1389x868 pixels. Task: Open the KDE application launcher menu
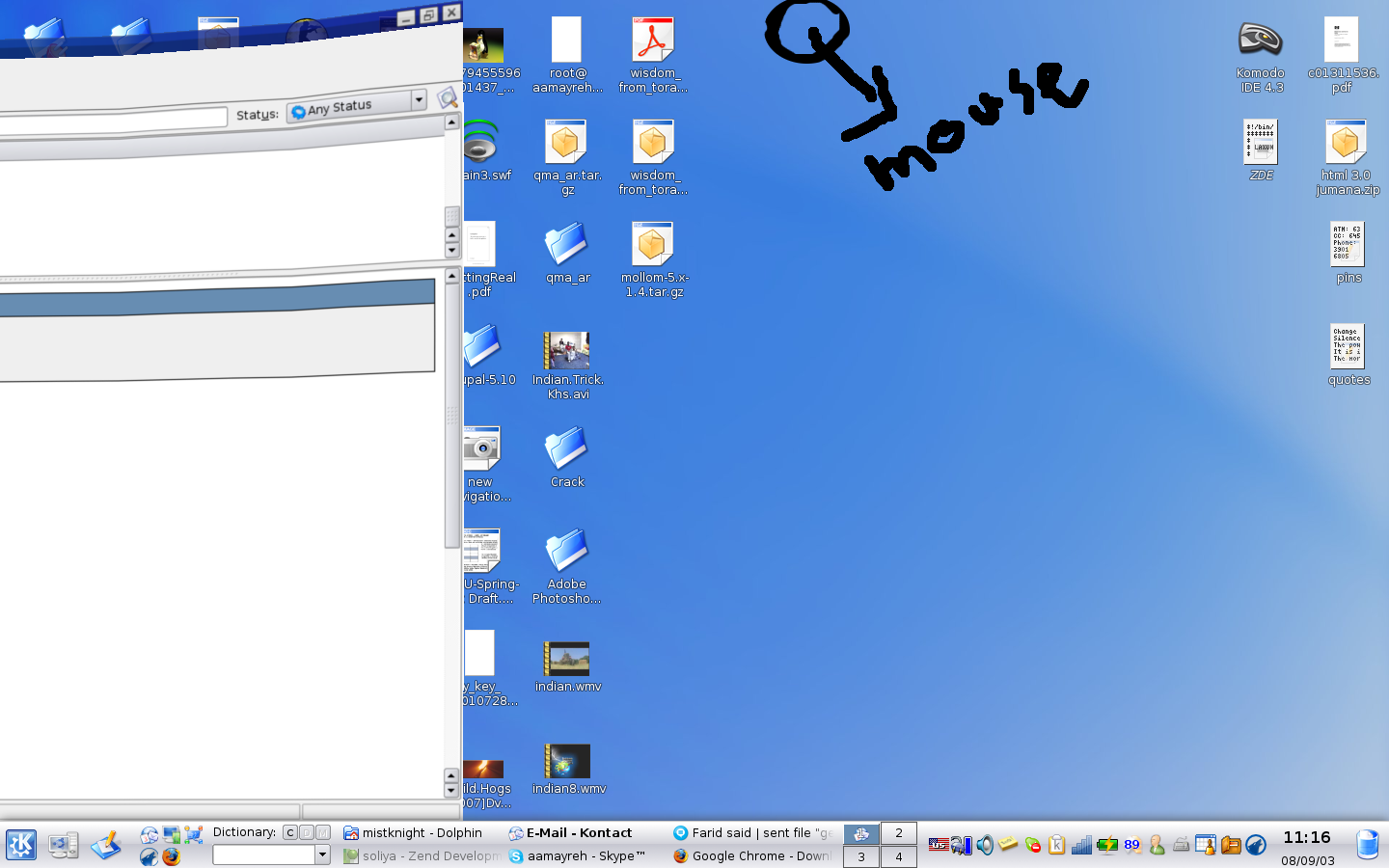tap(21, 845)
